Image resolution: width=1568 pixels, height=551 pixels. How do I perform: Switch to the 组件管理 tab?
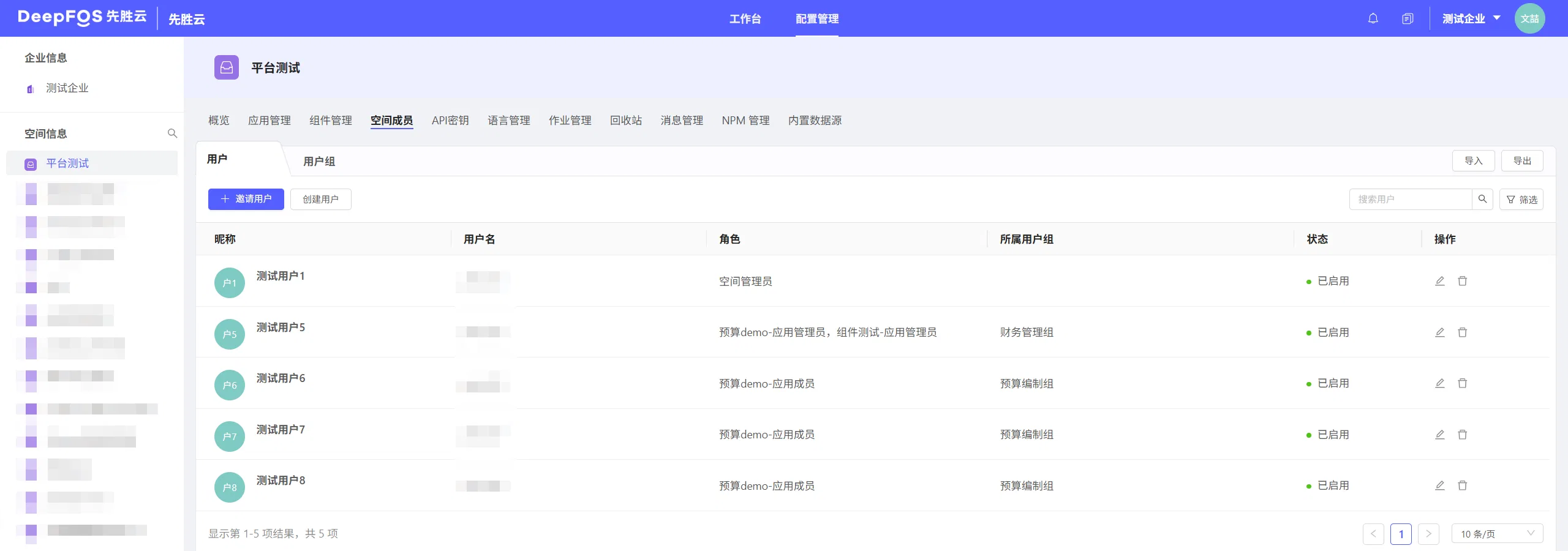pyautogui.click(x=331, y=121)
